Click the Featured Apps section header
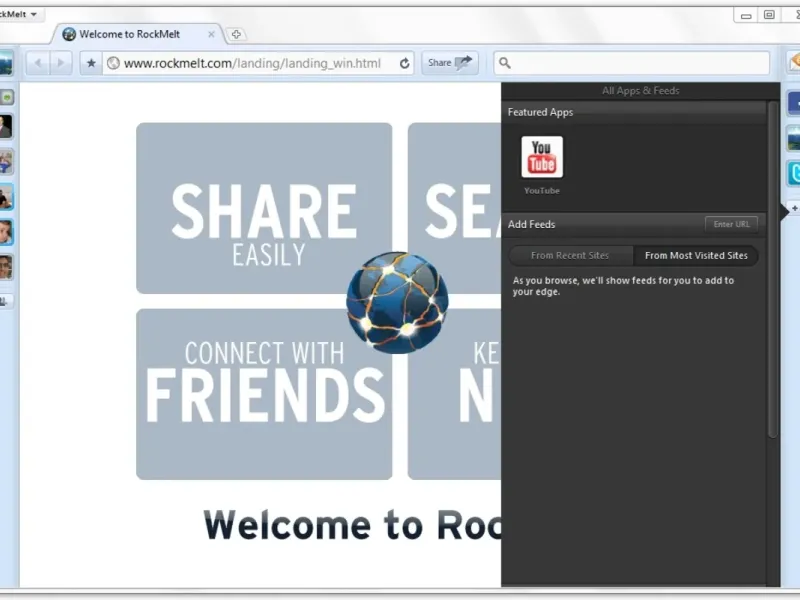The image size is (800, 600). point(634,112)
